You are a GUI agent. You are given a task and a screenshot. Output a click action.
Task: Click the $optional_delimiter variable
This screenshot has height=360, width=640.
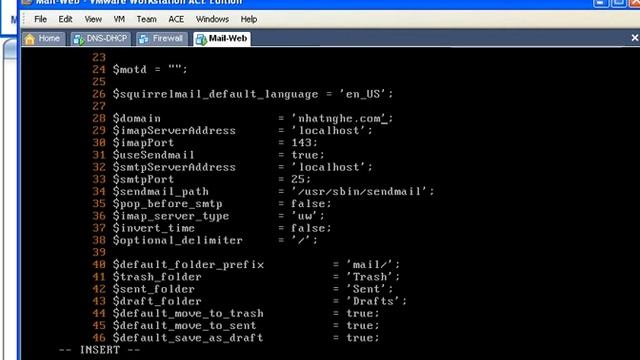click(x=178, y=240)
